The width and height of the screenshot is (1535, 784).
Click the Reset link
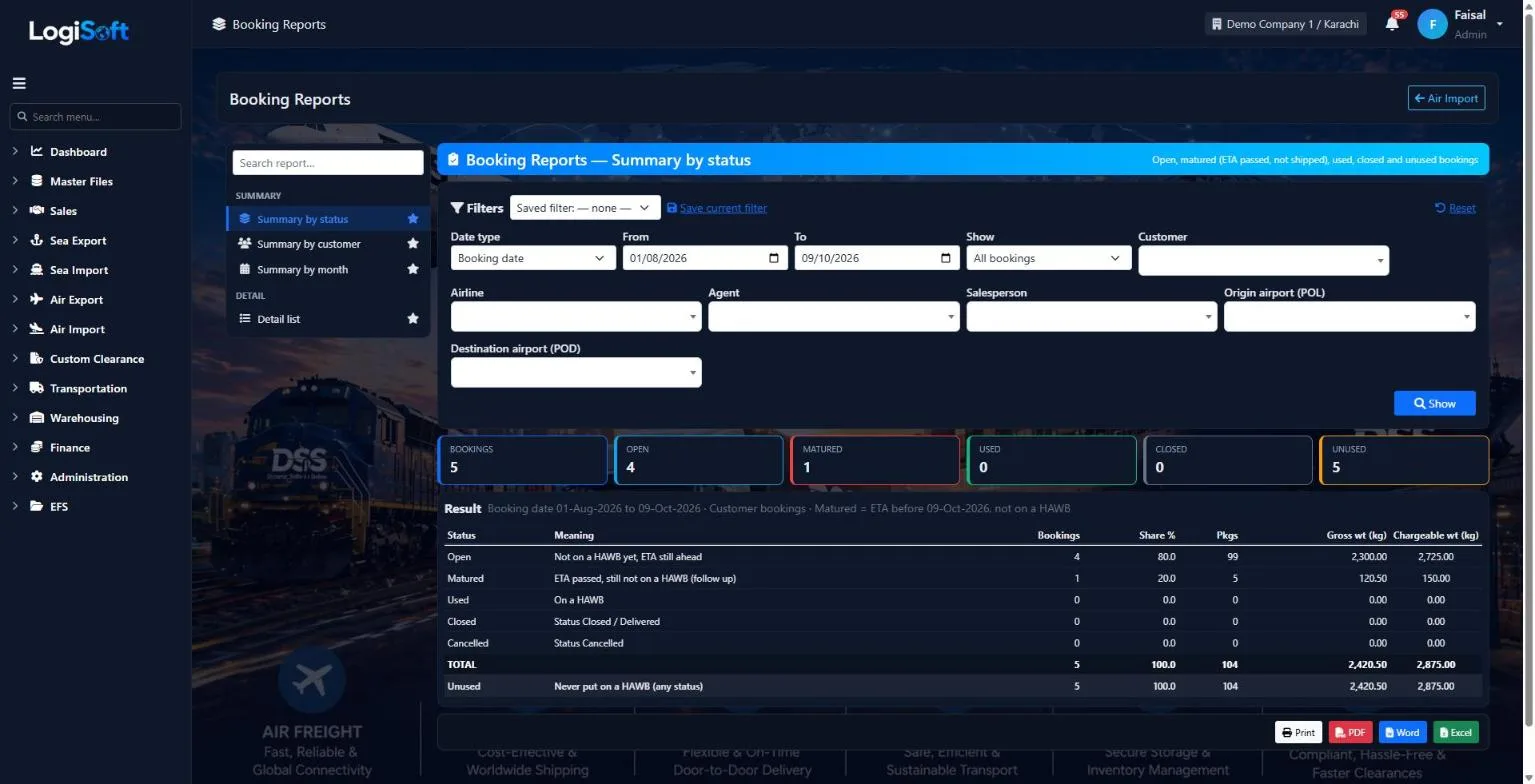(1455, 208)
